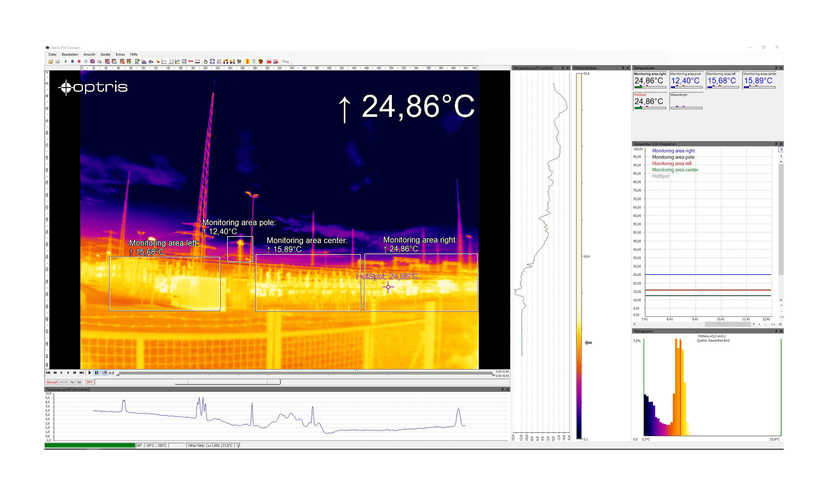Click the flame icon in the top toolbar
Viewport: 828px width, 494px height.
(205, 61)
